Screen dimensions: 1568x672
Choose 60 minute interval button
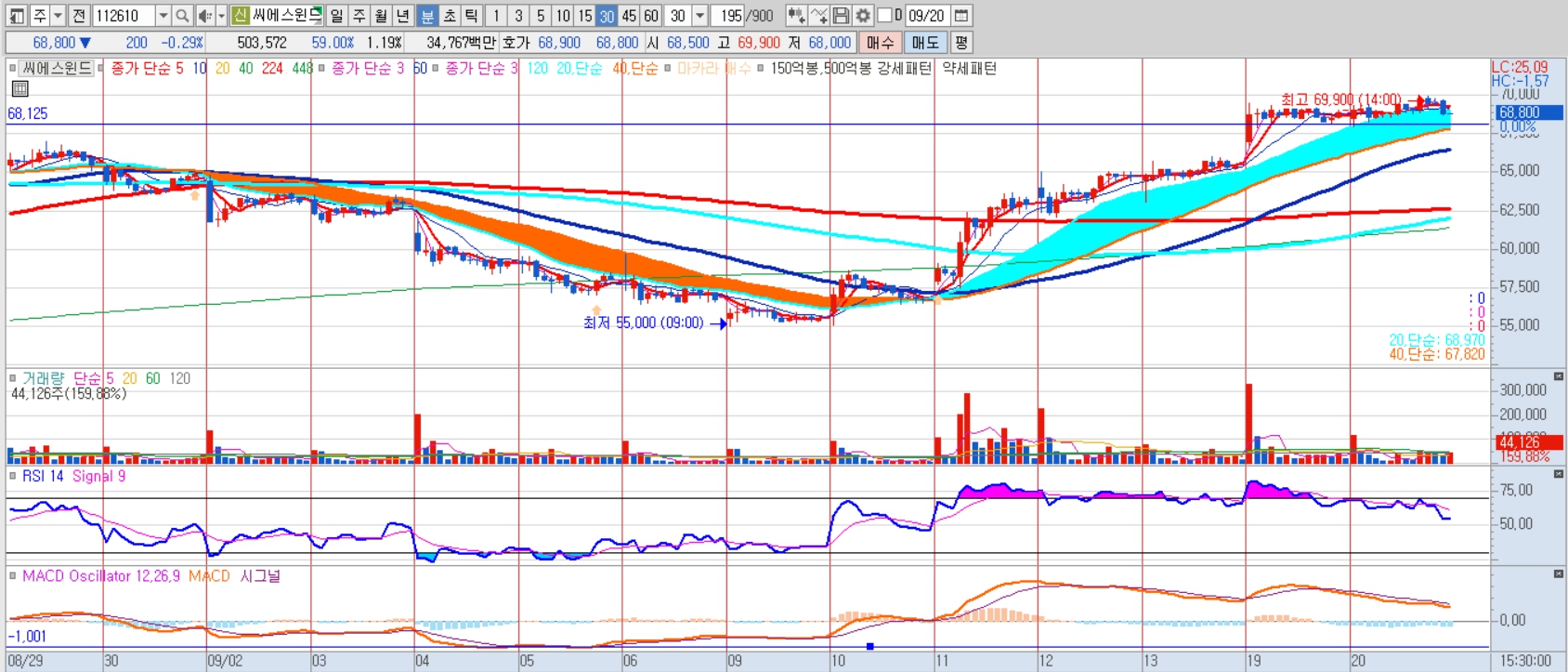(651, 16)
